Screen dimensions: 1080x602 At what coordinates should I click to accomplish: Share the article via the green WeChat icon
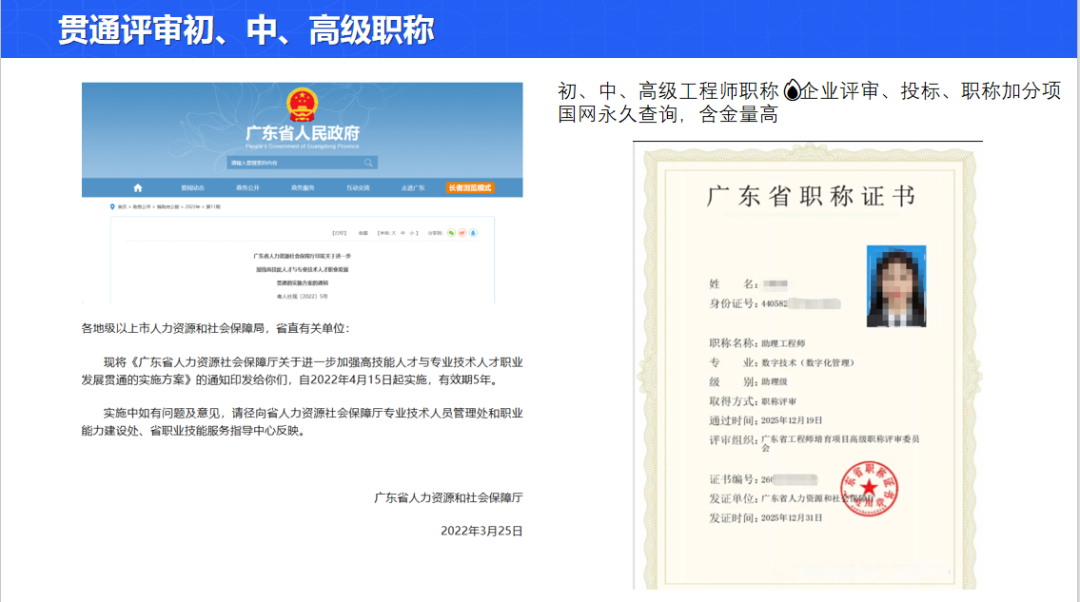[x=451, y=233]
